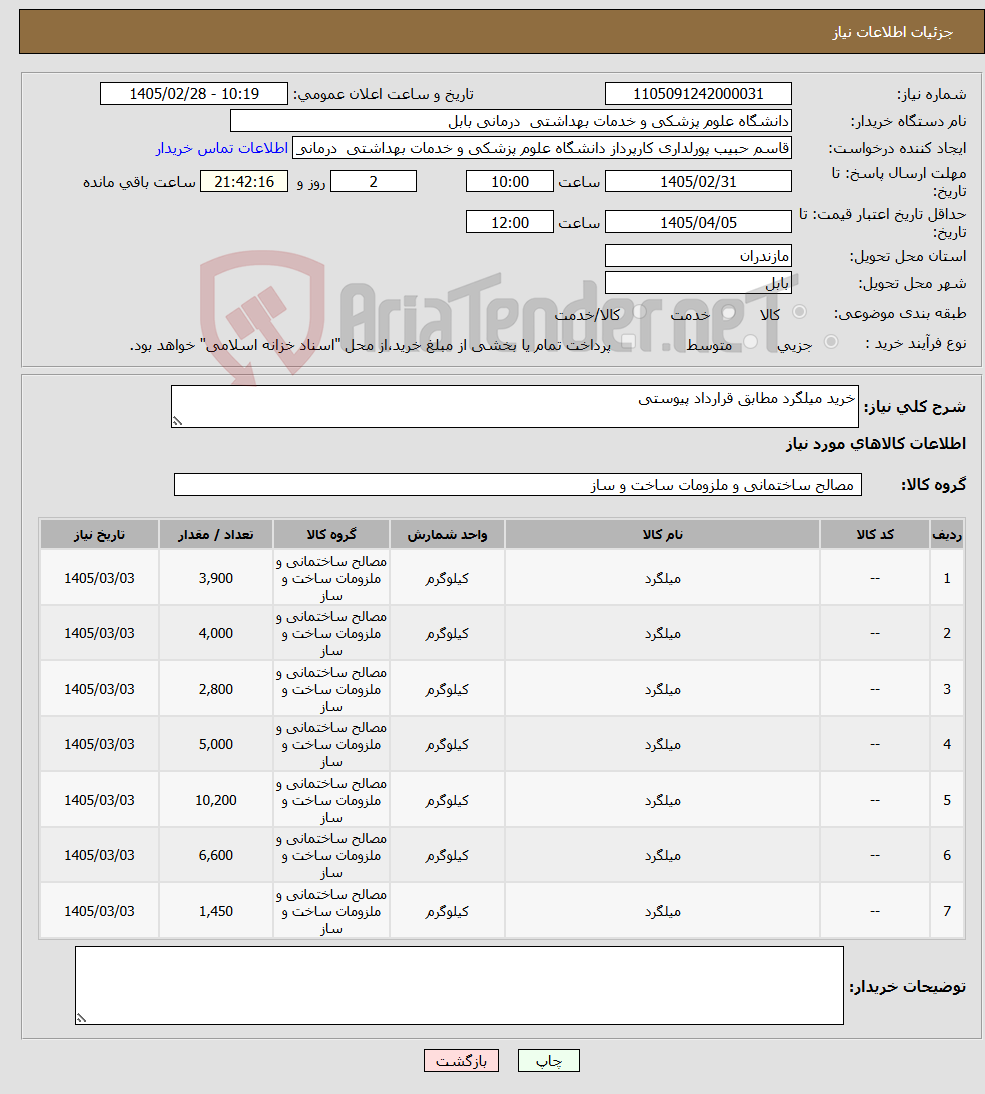
Task: Click the واحد شمارش column header
Action: [x=447, y=534]
